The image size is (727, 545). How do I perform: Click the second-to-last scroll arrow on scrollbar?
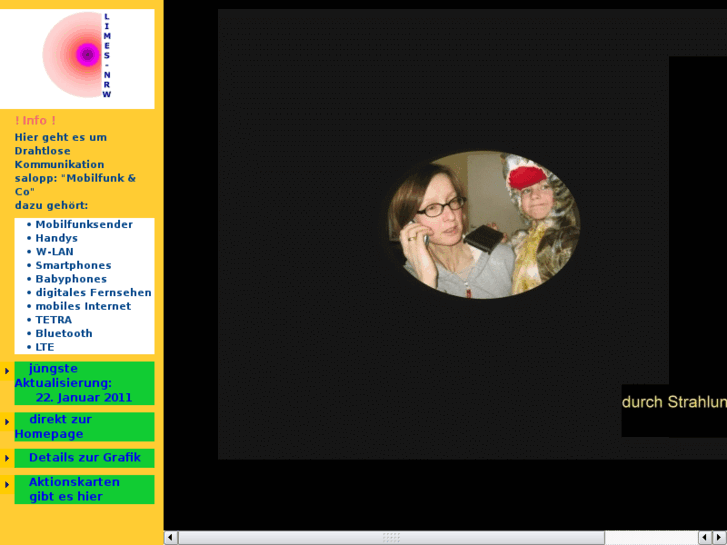[704, 537]
